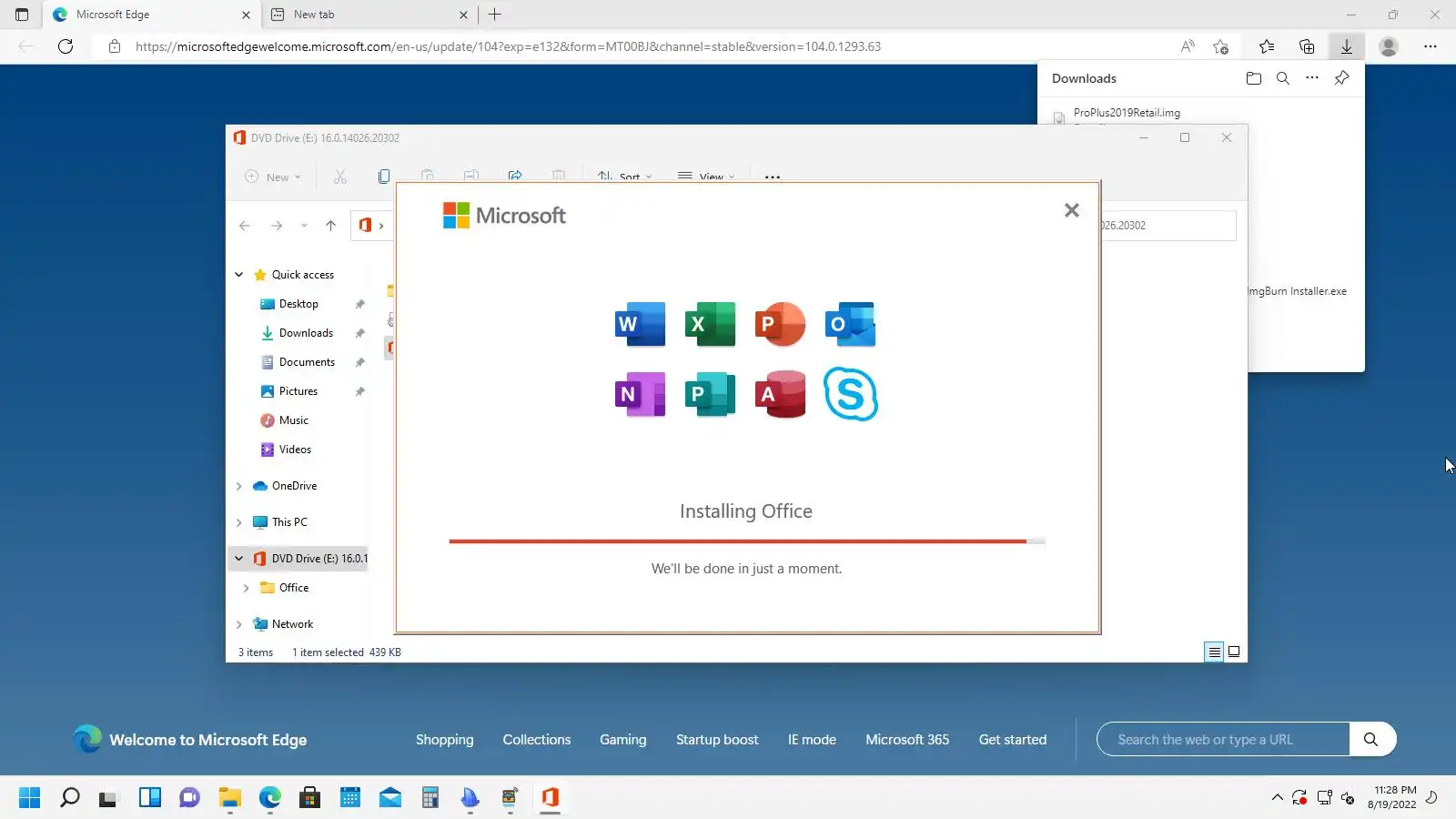
Task: Switch File Explorer to details view
Action: click(1214, 652)
